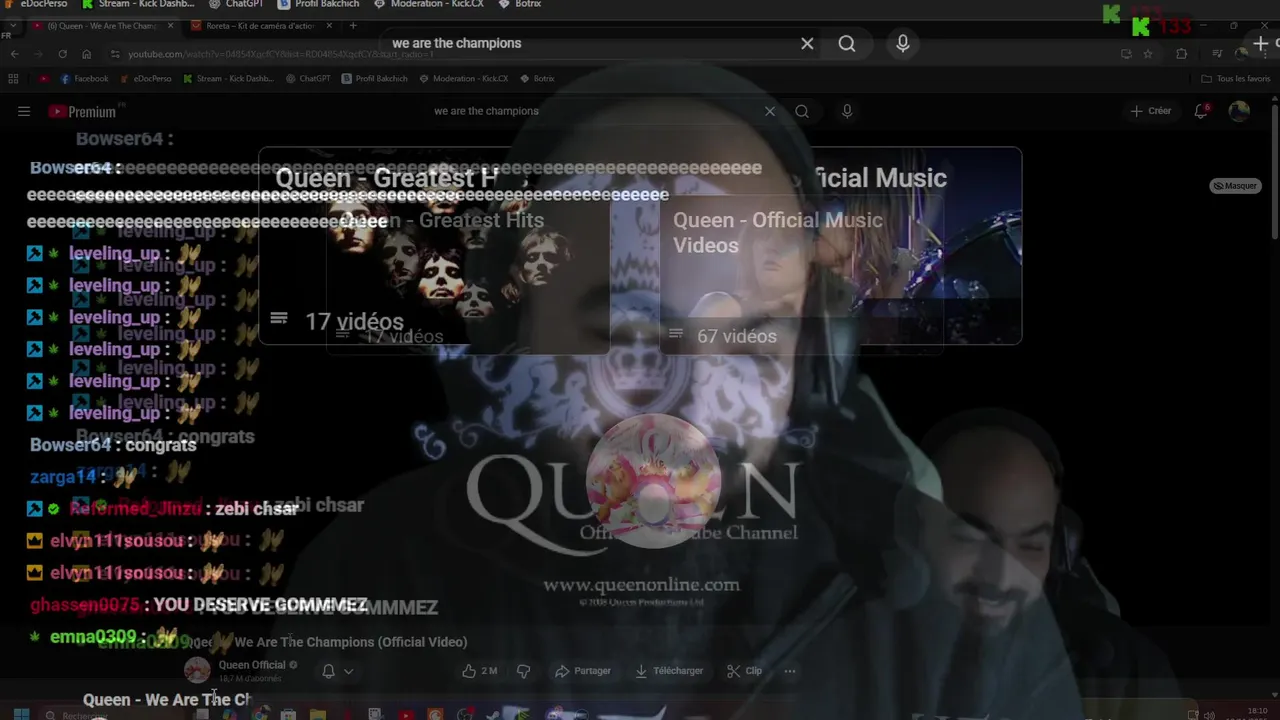
Task: Like the video showing 2 M likes
Action: (x=479, y=671)
